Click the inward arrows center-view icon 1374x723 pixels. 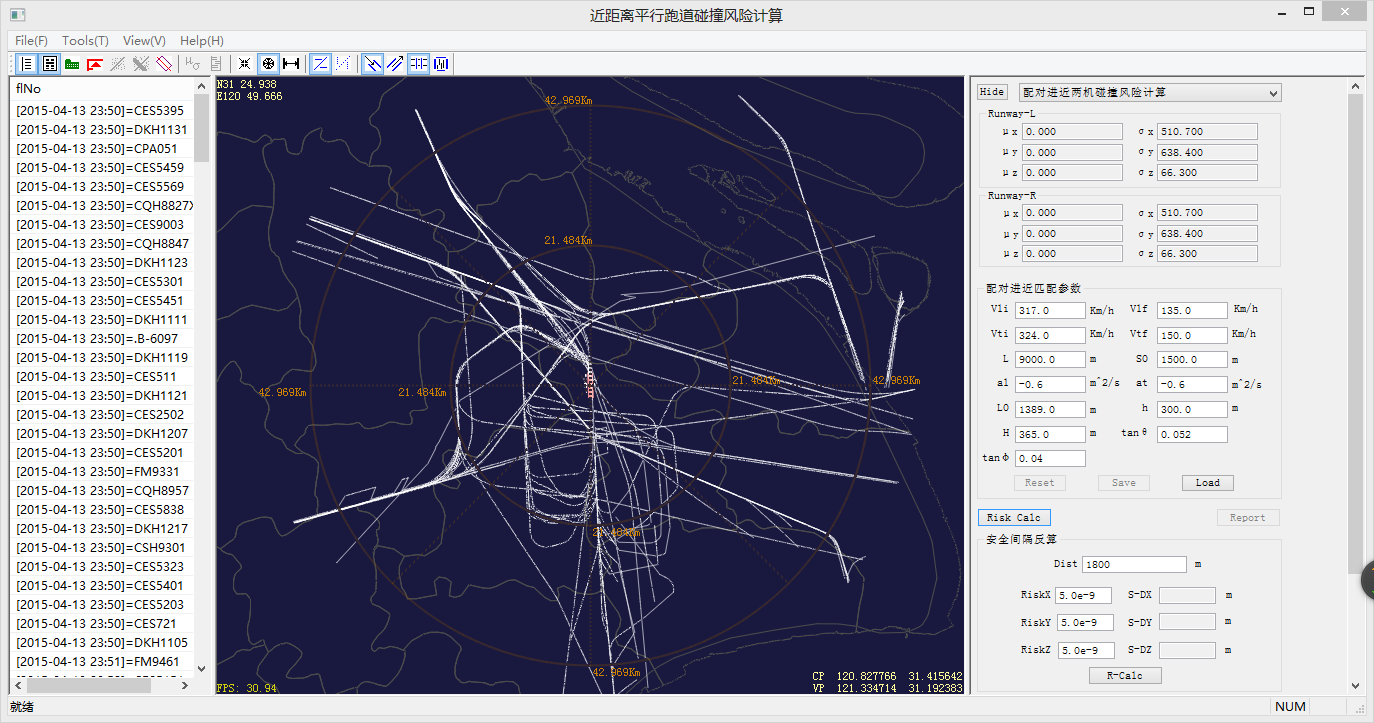(x=245, y=64)
